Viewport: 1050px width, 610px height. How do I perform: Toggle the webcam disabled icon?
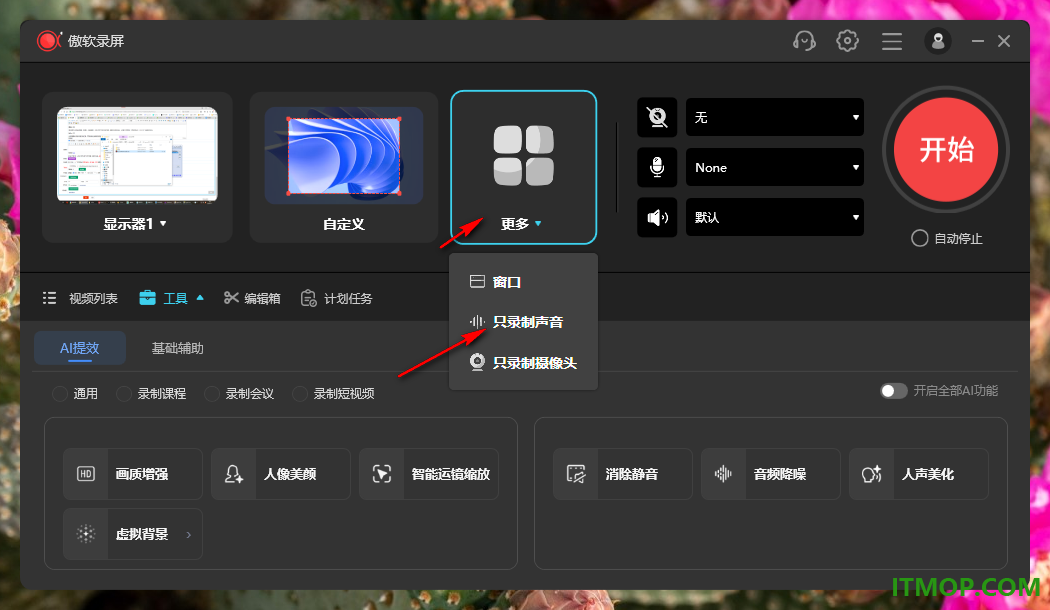657,117
